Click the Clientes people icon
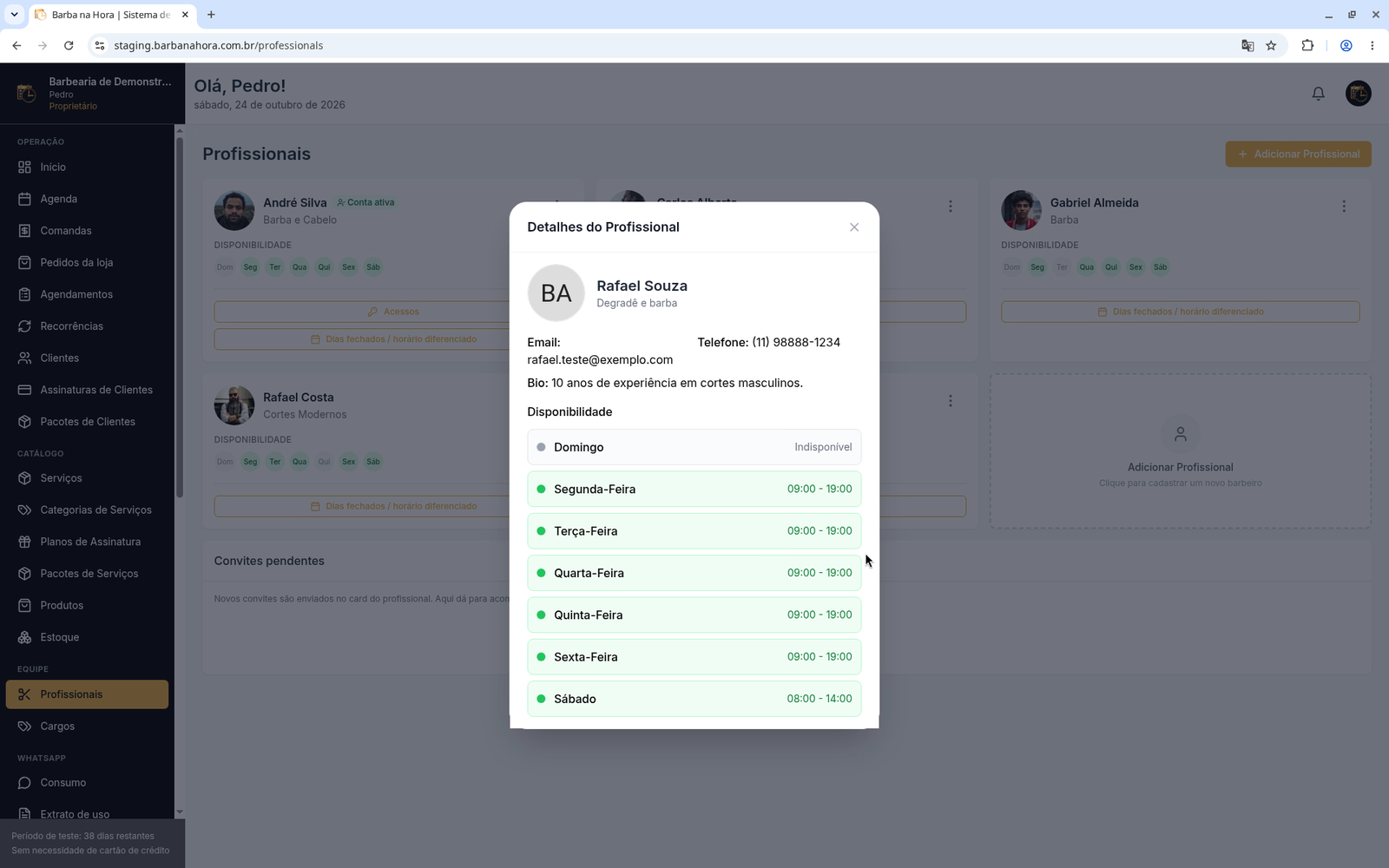 (x=24, y=358)
